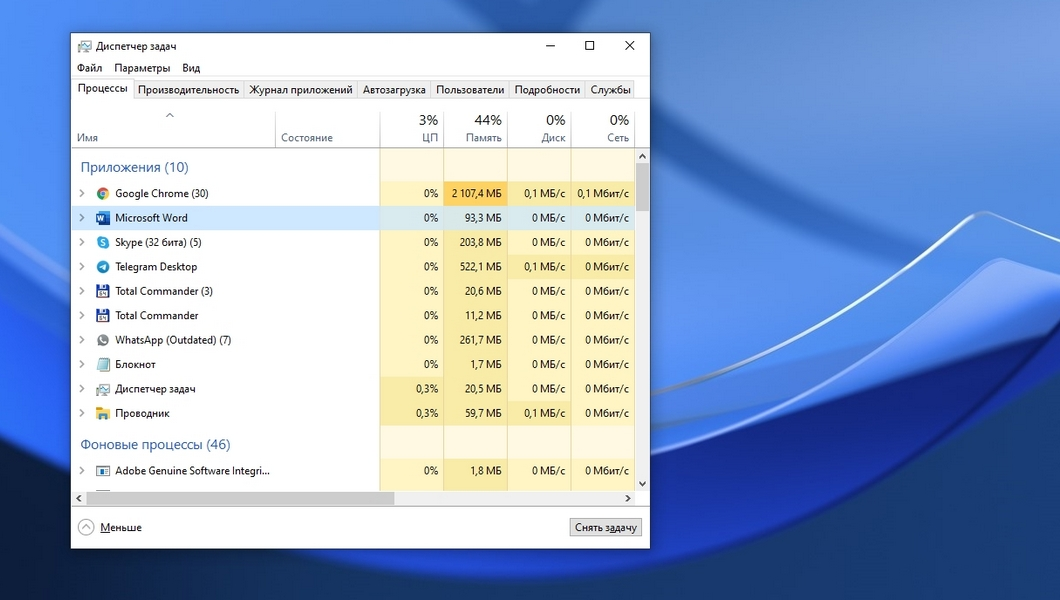Click the Меньше collapse arrow icon

tap(86, 527)
